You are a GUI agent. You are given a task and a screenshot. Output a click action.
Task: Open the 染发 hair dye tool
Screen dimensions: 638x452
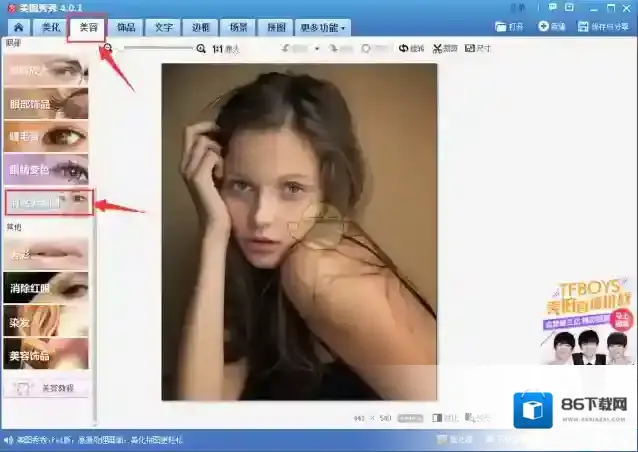(x=46, y=321)
